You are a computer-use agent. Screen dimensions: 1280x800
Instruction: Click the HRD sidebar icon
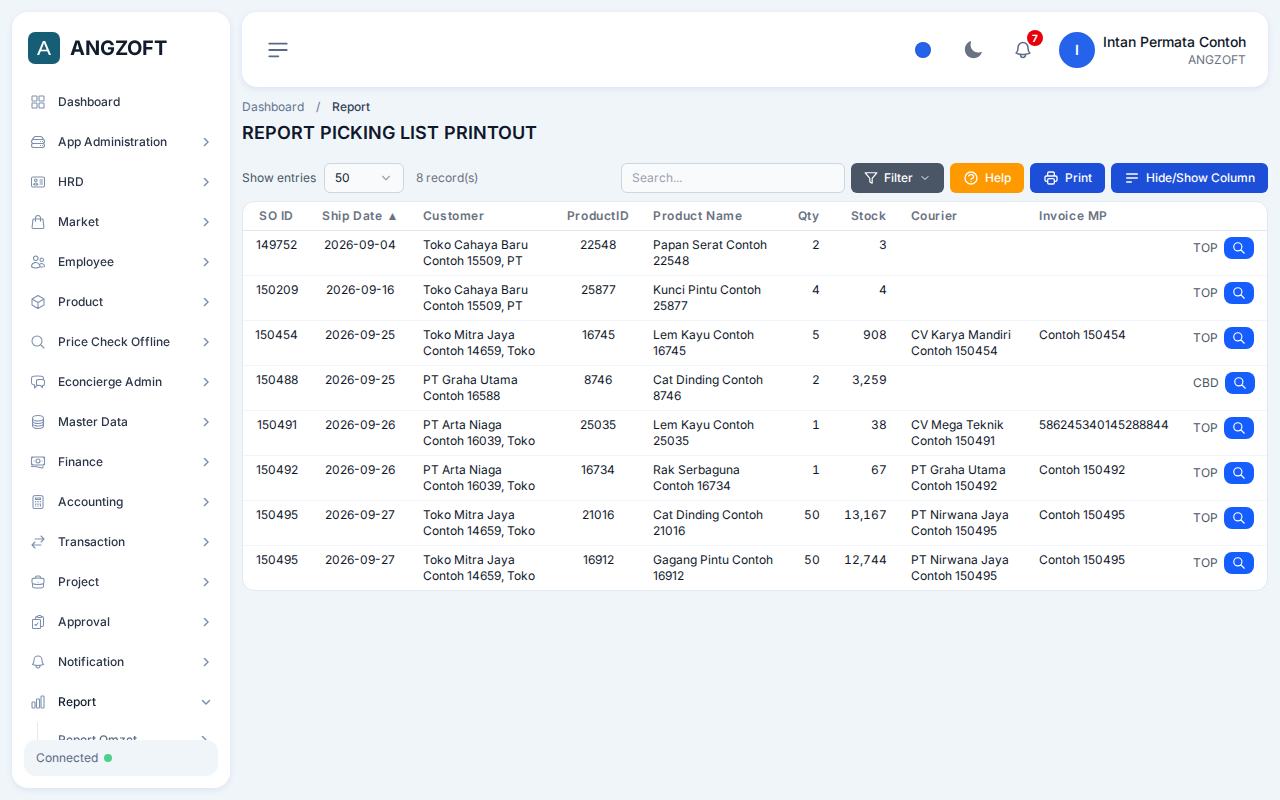tap(38, 182)
